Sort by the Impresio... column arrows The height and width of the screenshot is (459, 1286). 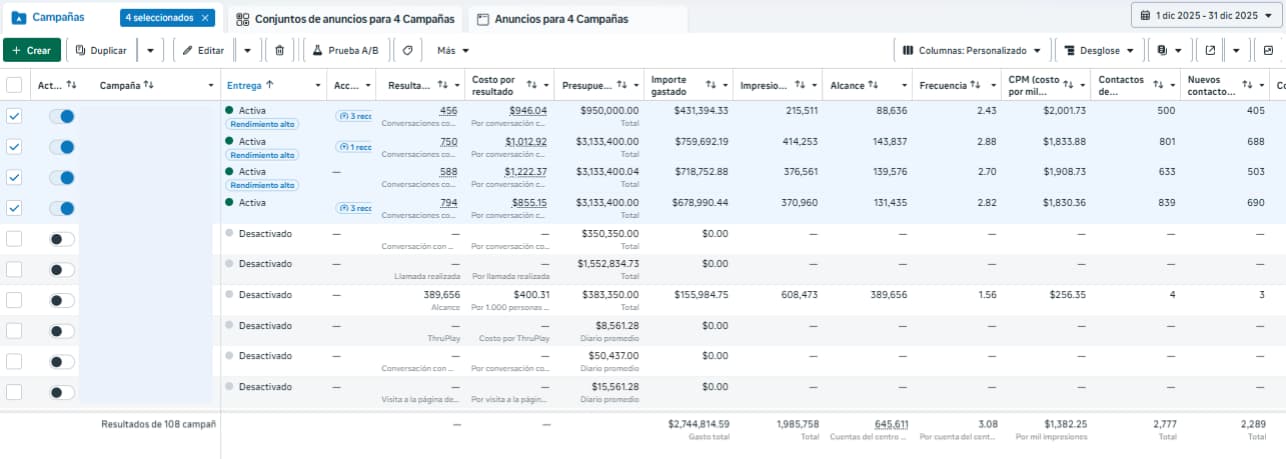click(x=800, y=85)
